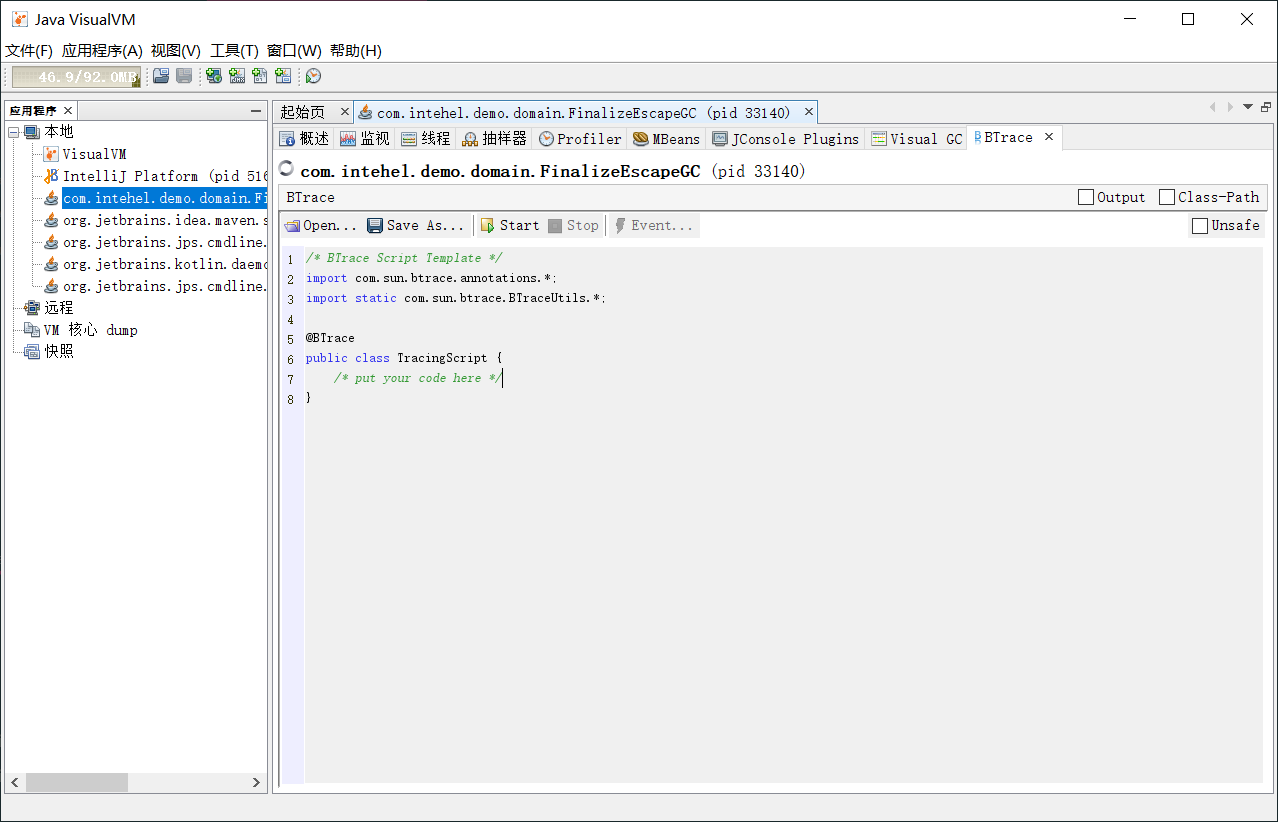Screen dimensions: 1278x822
Task: Minimize the 应用程序 side panel
Action: 257,111
